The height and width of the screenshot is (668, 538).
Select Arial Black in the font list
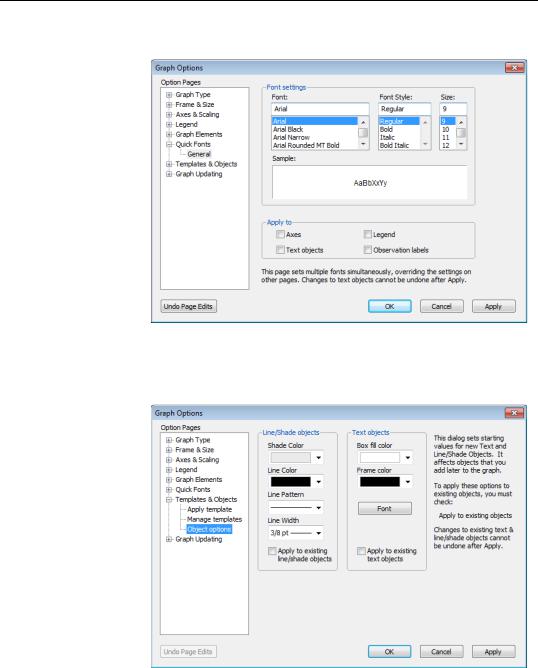pyautogui.click(x=288, y=129)
